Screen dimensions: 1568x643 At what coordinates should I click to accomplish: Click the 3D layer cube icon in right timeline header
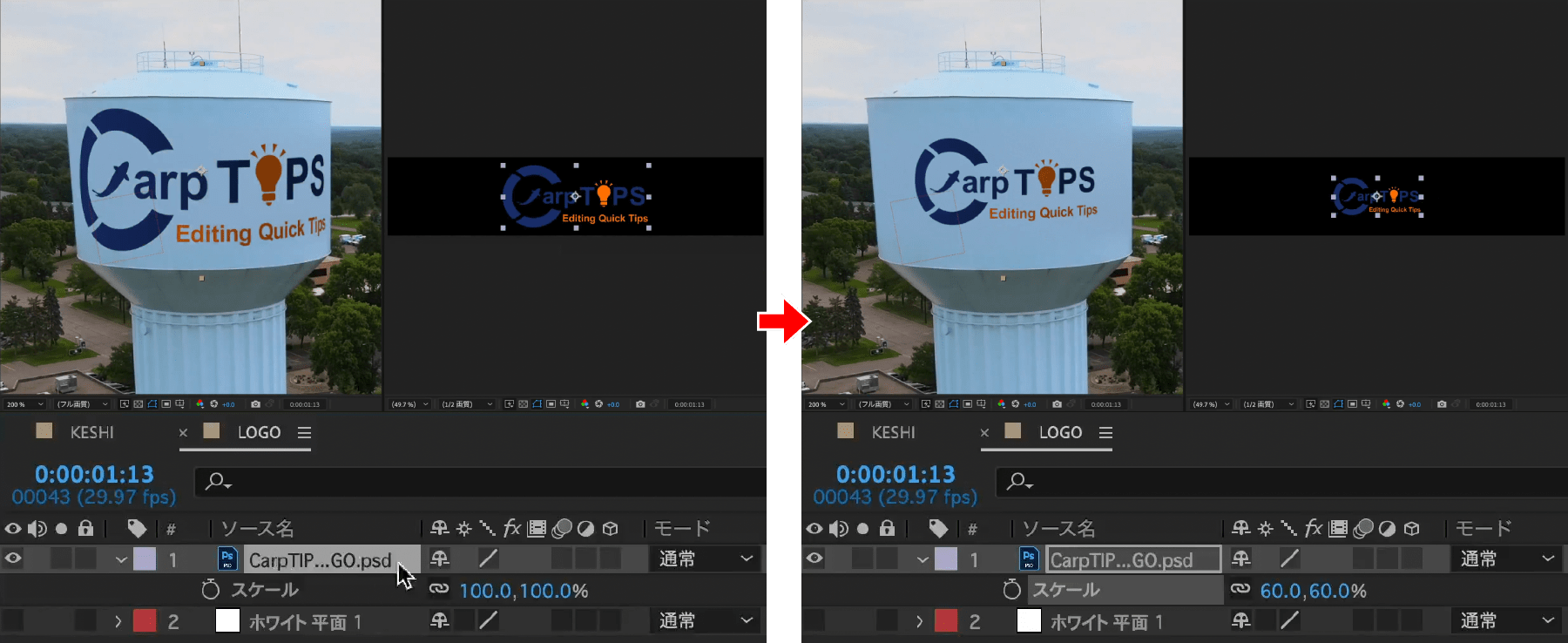tap(1412, 528)
